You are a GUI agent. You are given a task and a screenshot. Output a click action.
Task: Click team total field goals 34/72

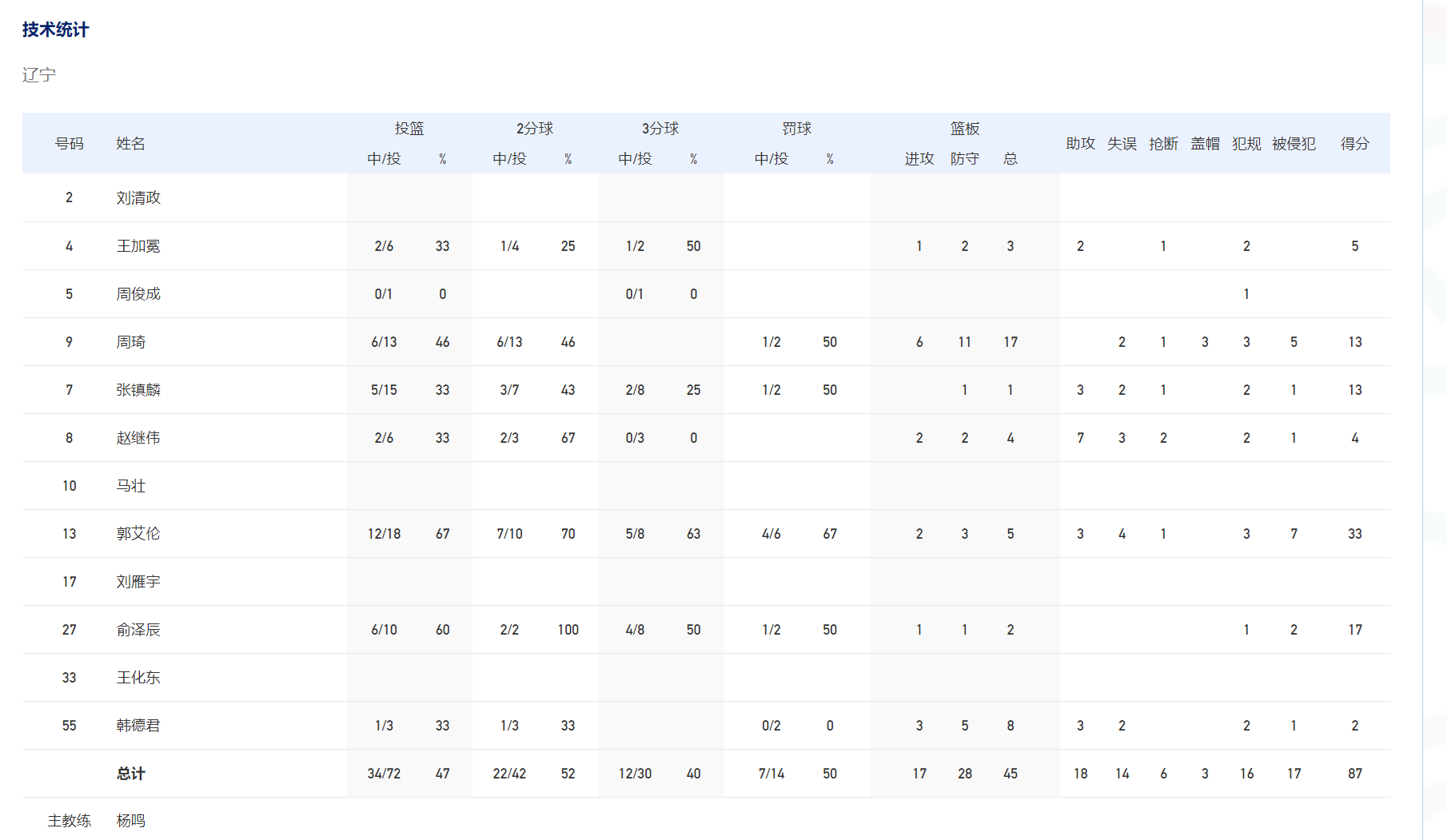(384, 774)
